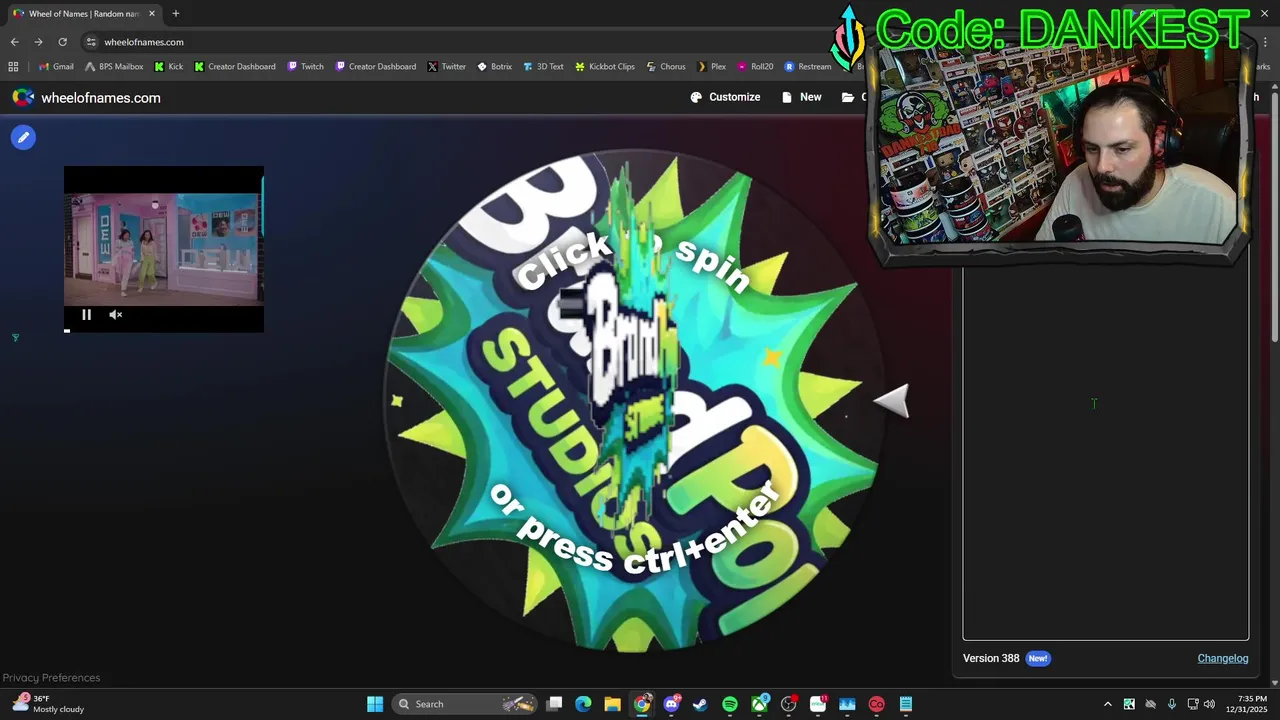View site information icon in address bar

click(91, 42)
